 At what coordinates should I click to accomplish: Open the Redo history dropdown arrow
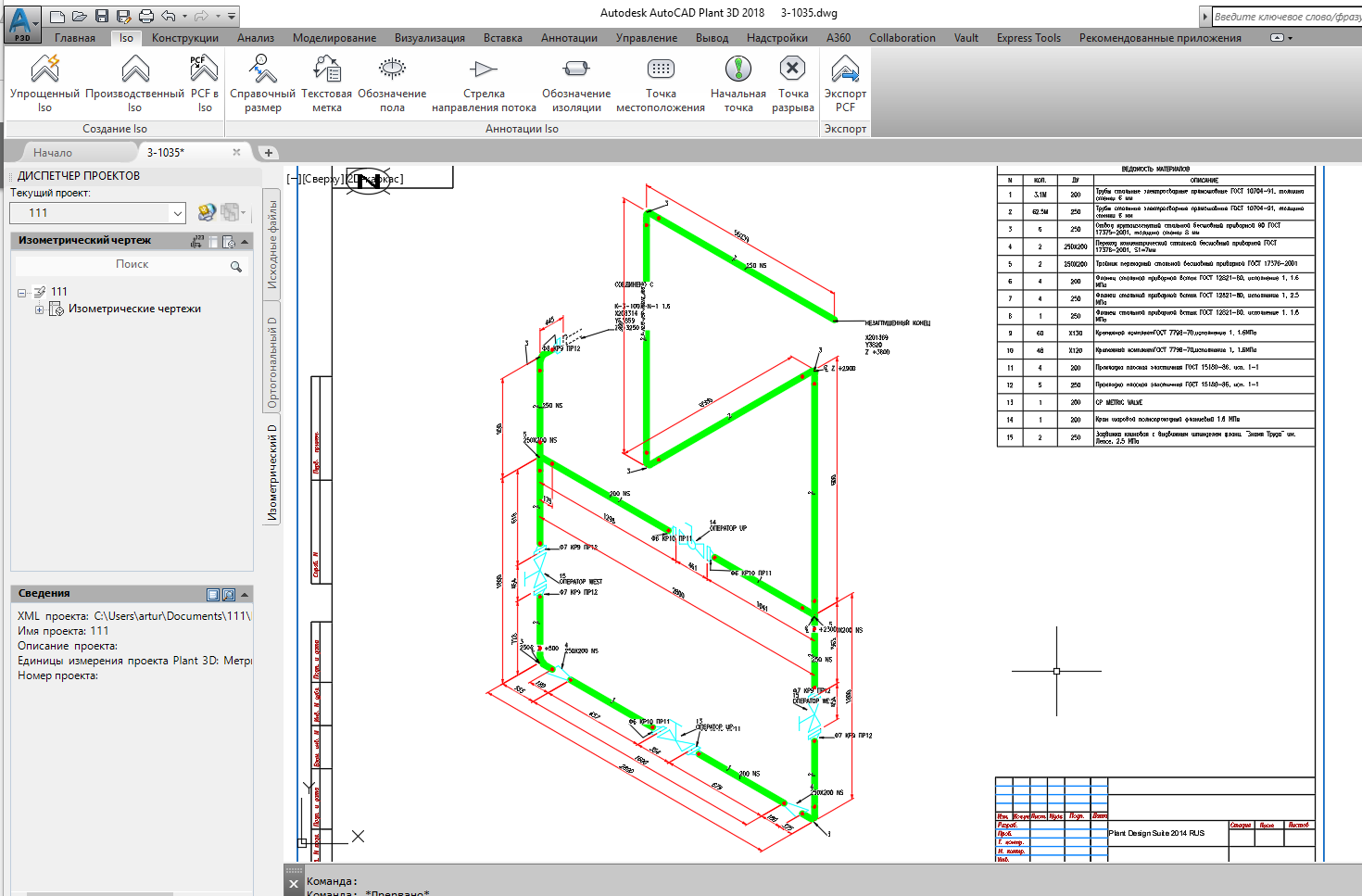coord(218,16)
